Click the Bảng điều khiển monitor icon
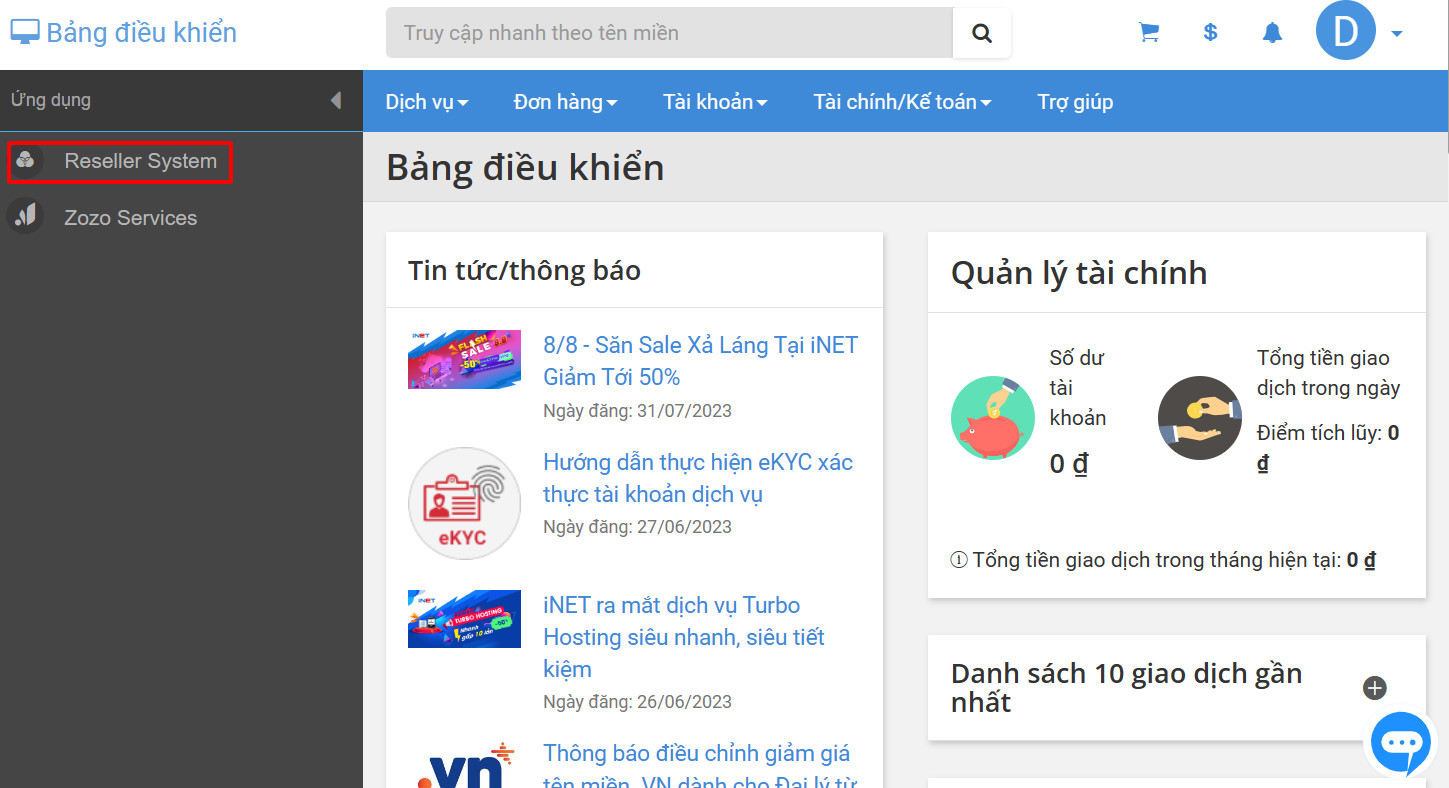 tap(23, 30)
